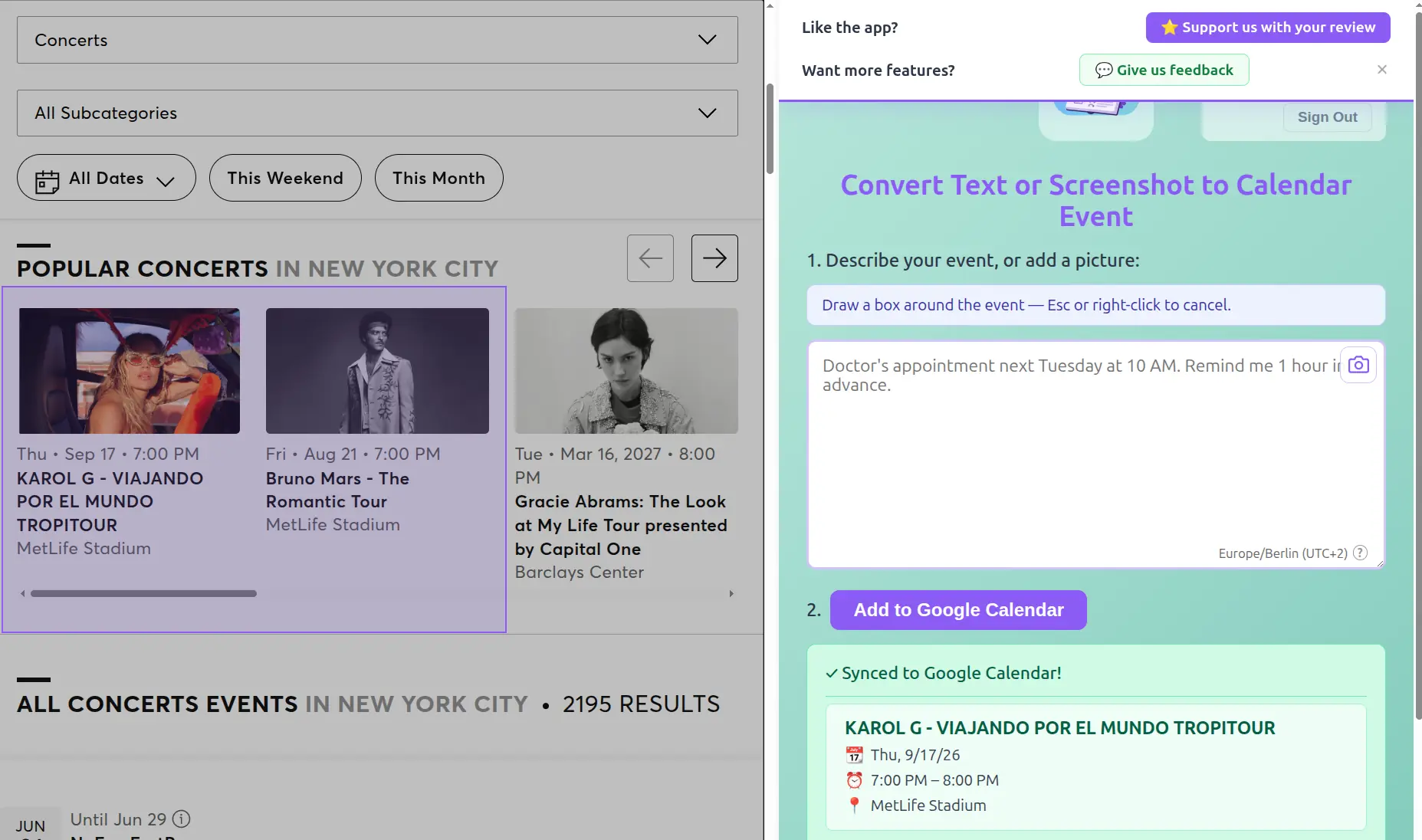Click the Sign Out button
The width and height of the screenshot is (1422, 840).
tap(1327, 117)
